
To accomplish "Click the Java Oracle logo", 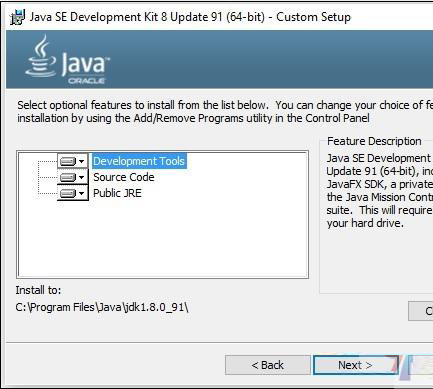I will [x=67, y=60].
